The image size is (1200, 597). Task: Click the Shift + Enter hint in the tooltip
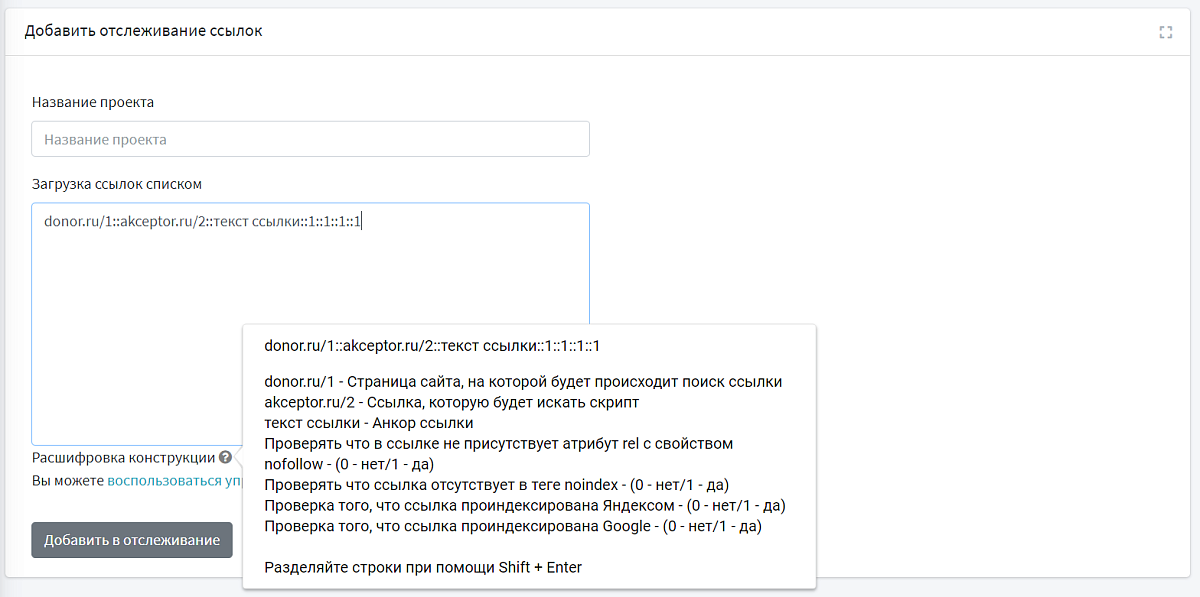tap(423, 567)
